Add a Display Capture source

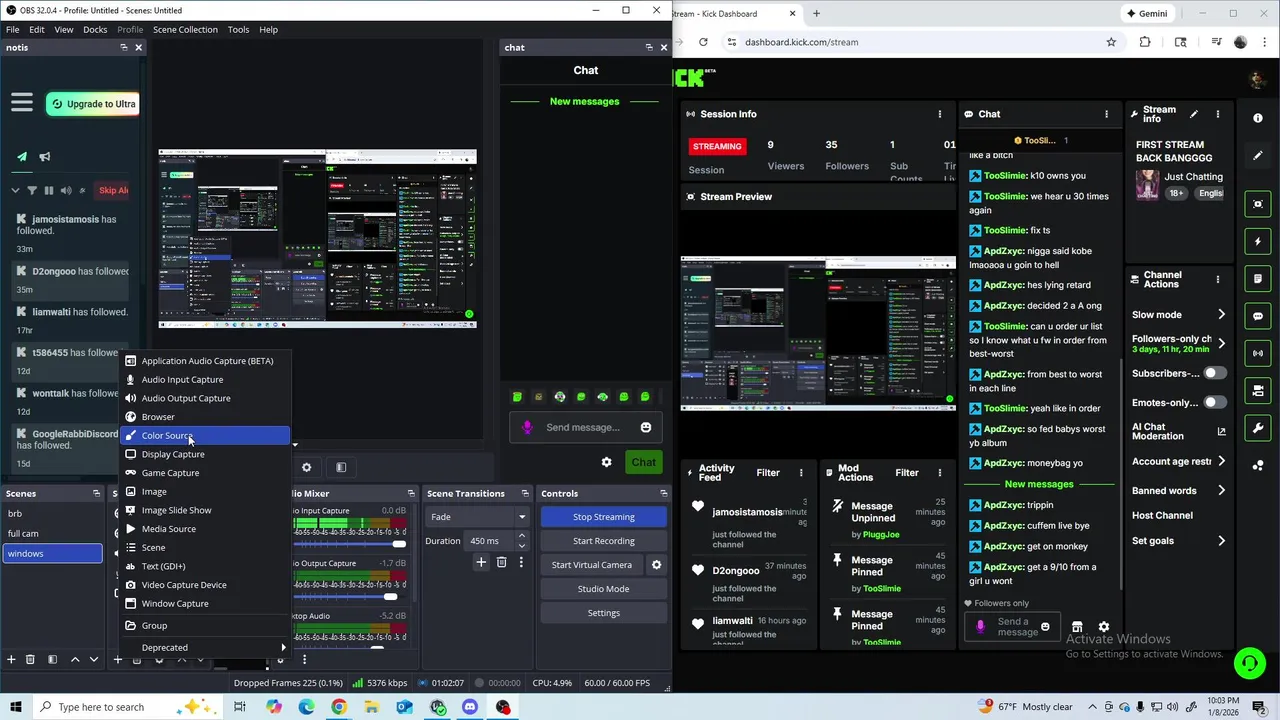point(205,454)
